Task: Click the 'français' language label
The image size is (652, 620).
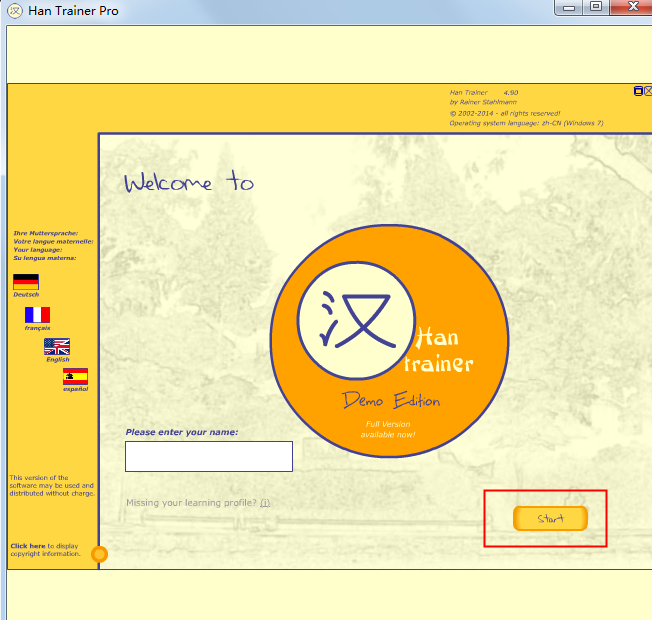Action: 37,328
